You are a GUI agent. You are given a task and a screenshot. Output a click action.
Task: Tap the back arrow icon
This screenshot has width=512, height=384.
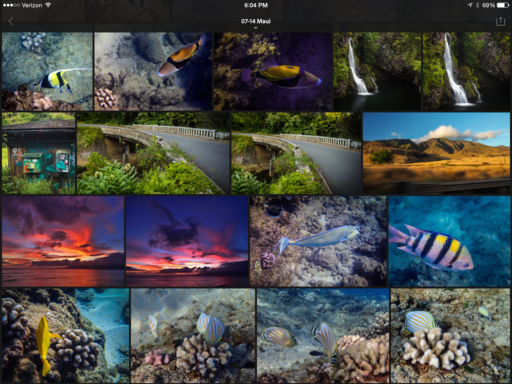coord(11,21)
